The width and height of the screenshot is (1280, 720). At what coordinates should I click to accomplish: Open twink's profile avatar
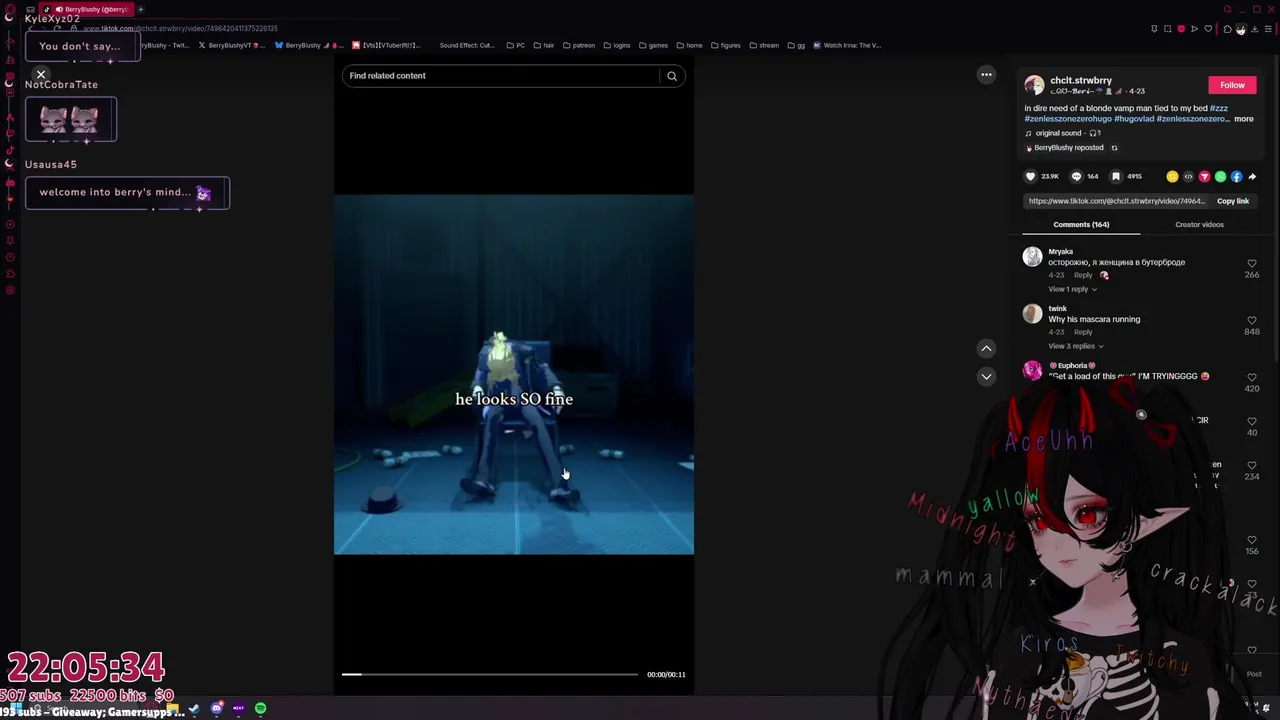(1032, 314)
